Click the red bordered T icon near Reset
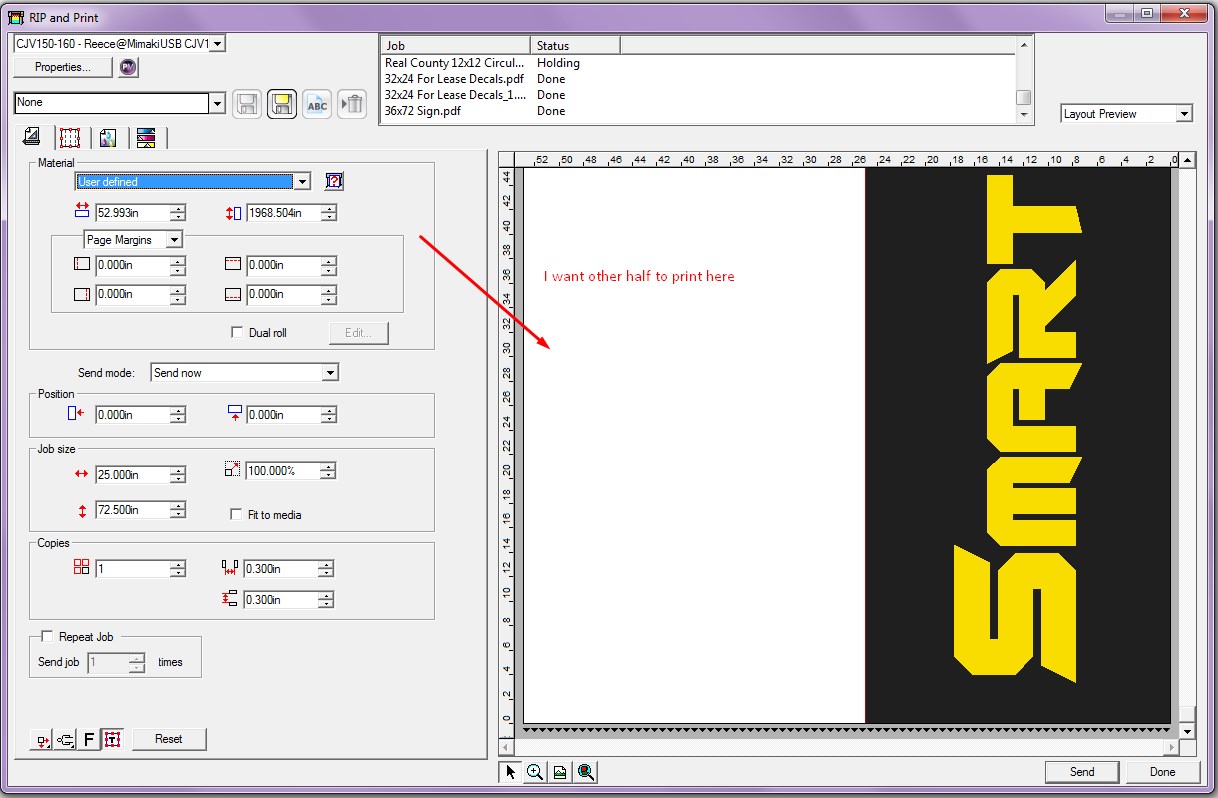Image resolution: width=1218 pixels, height=798 pixels. 112,740
